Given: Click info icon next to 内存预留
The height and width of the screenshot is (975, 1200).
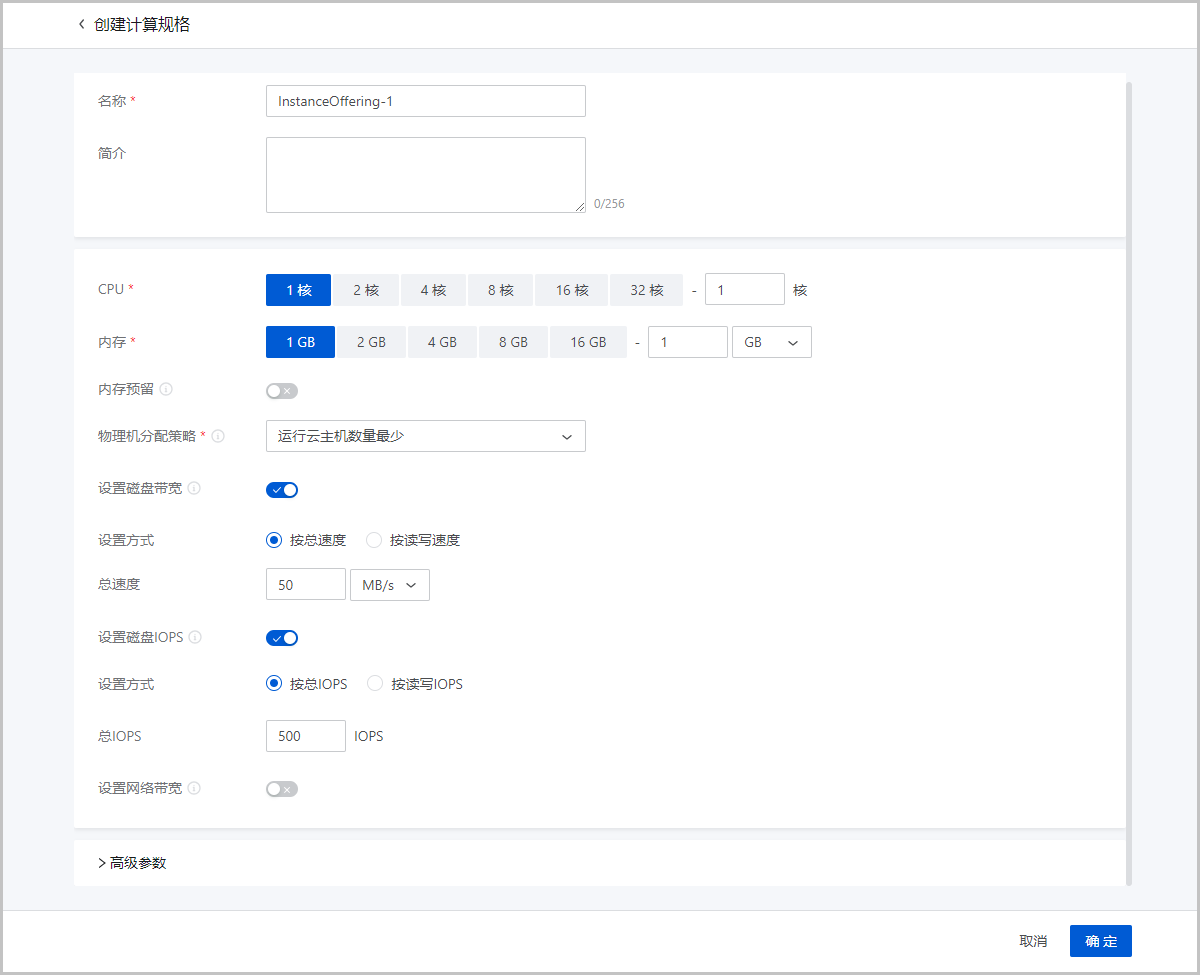Looking at the screenshot, I should pyautogui.click(x=166, y=389).
